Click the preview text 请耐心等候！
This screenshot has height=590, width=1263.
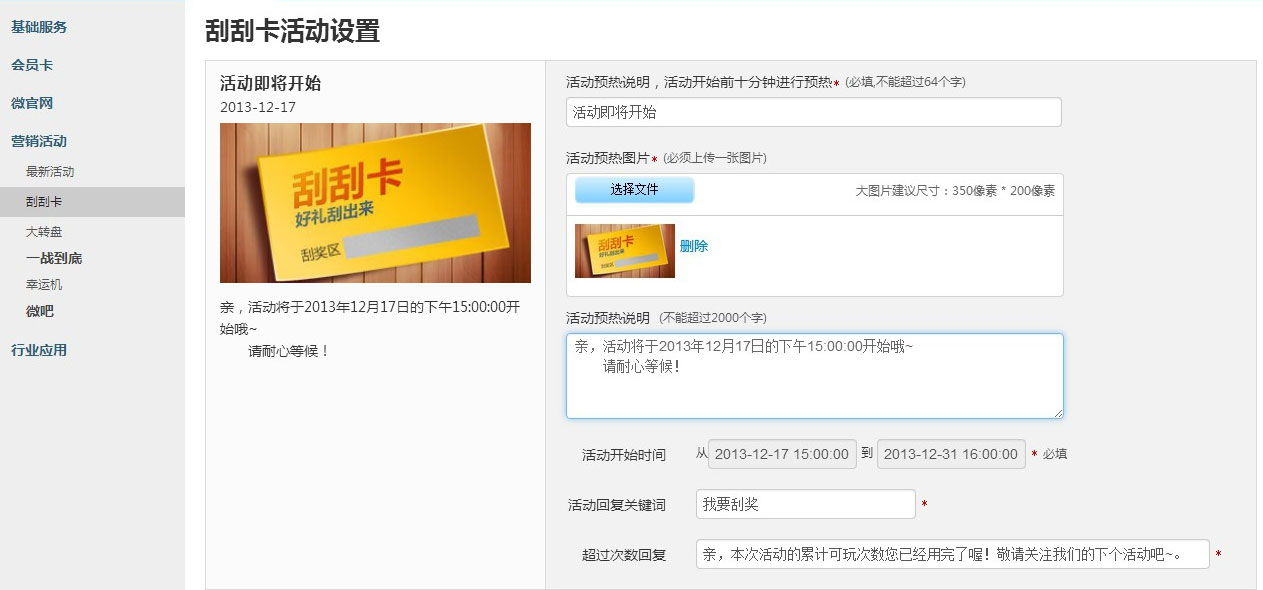point(289,351)
